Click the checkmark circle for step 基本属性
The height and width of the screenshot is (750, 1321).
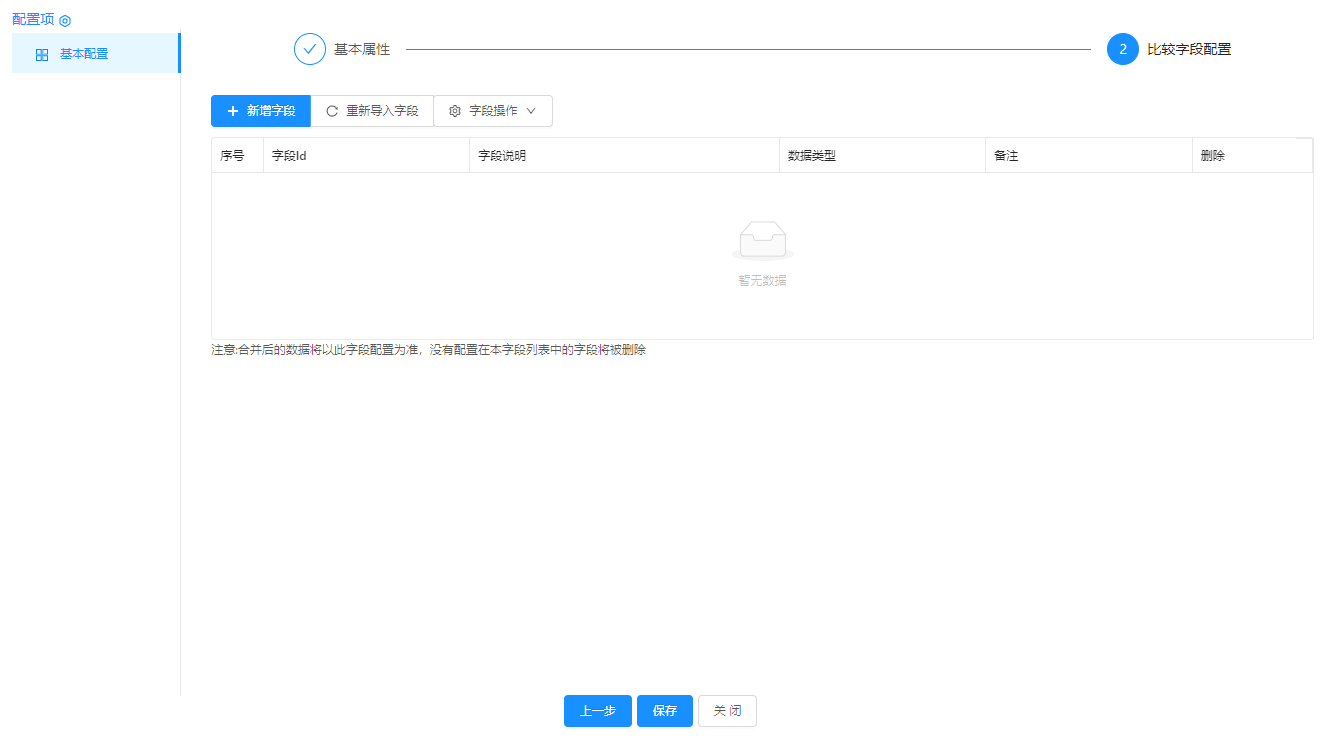(x=310, y=49)
